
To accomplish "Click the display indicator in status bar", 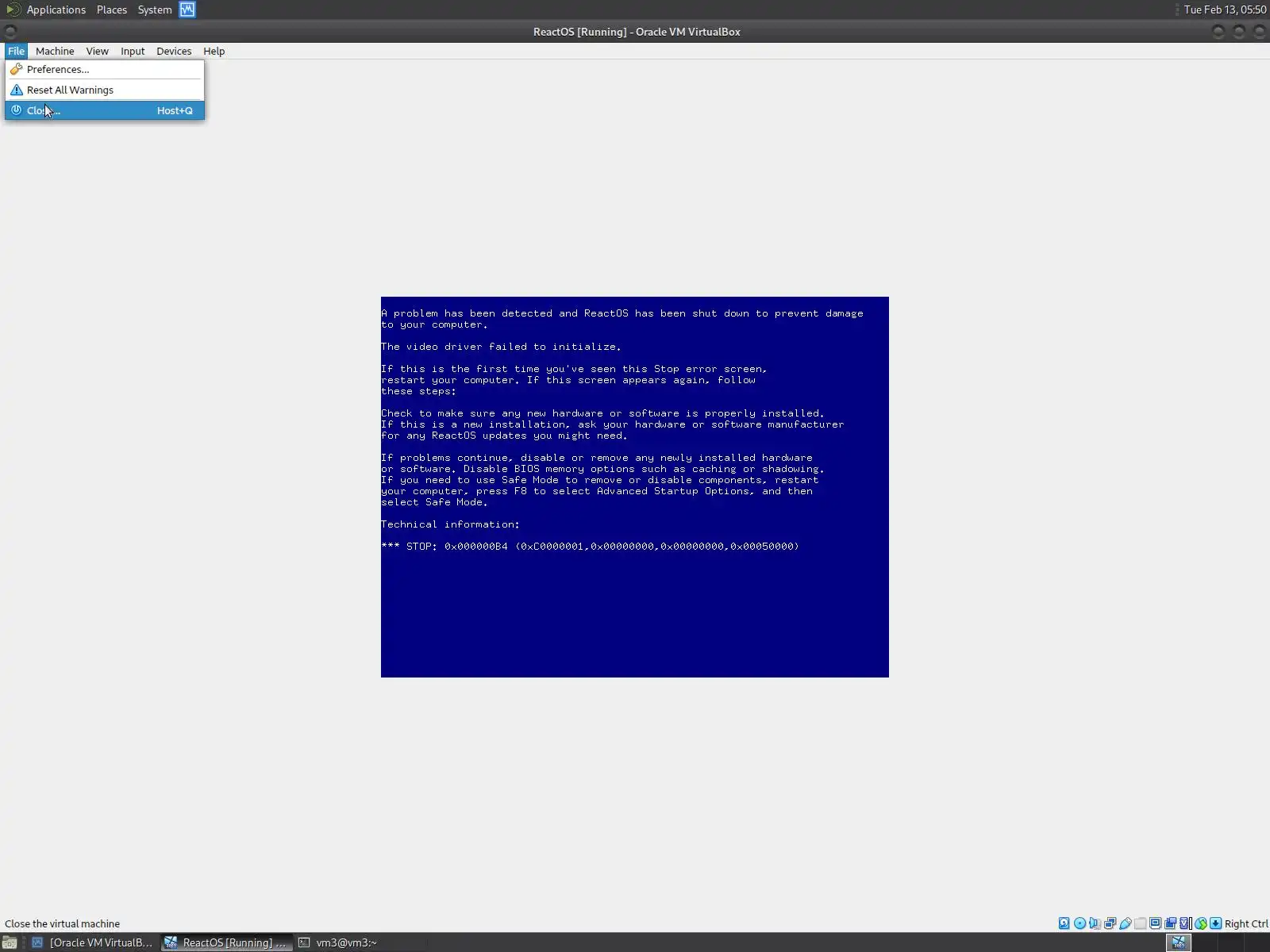I will 1155,923.
